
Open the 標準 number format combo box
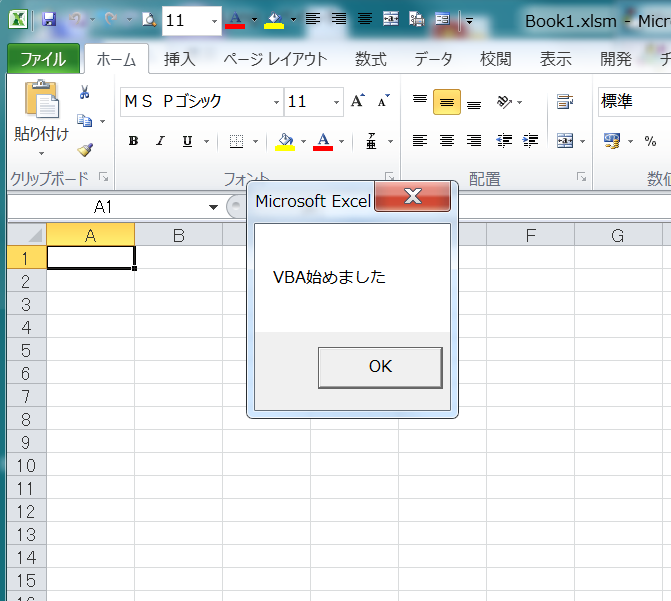coord(635,102)
